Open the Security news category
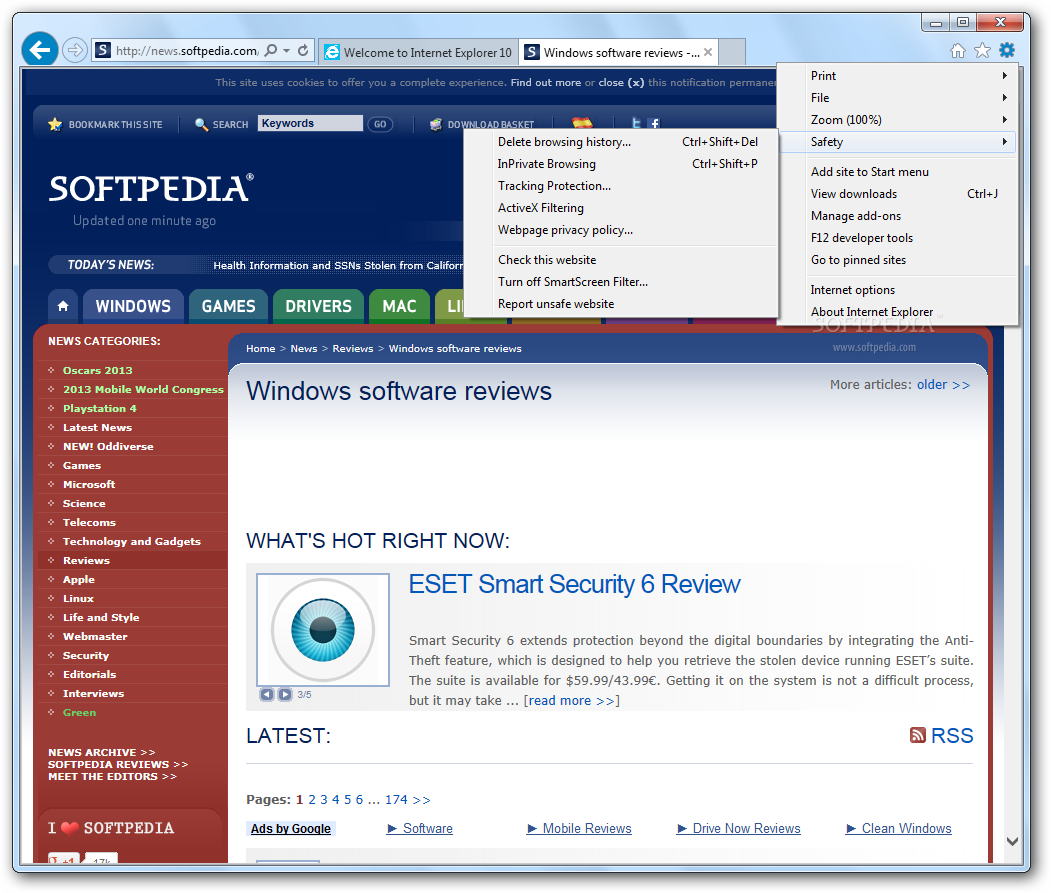This screenshot has height=893, width=1051. (86, 656)
